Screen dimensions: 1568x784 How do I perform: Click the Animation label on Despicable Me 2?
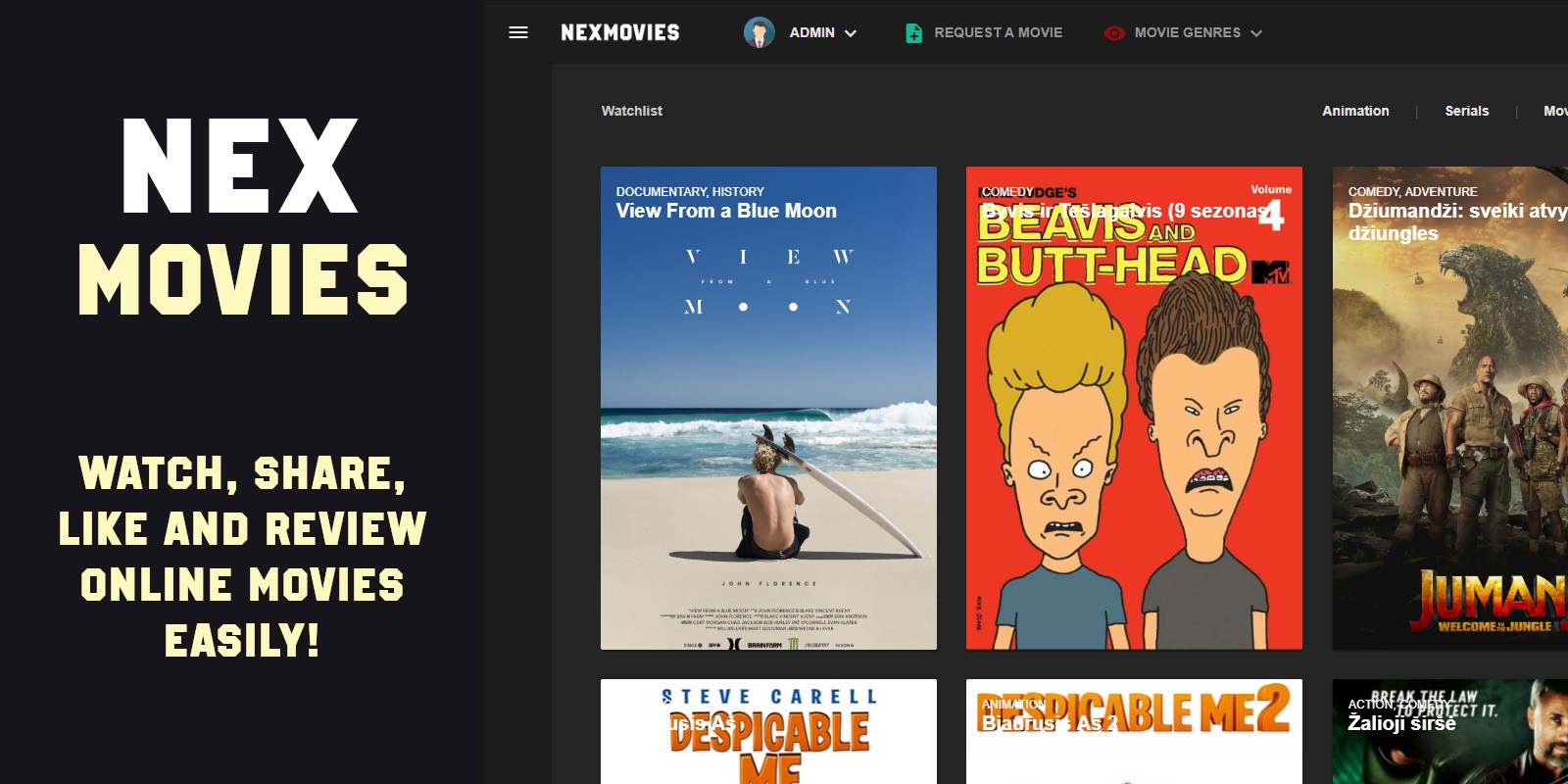[1013, 704]
